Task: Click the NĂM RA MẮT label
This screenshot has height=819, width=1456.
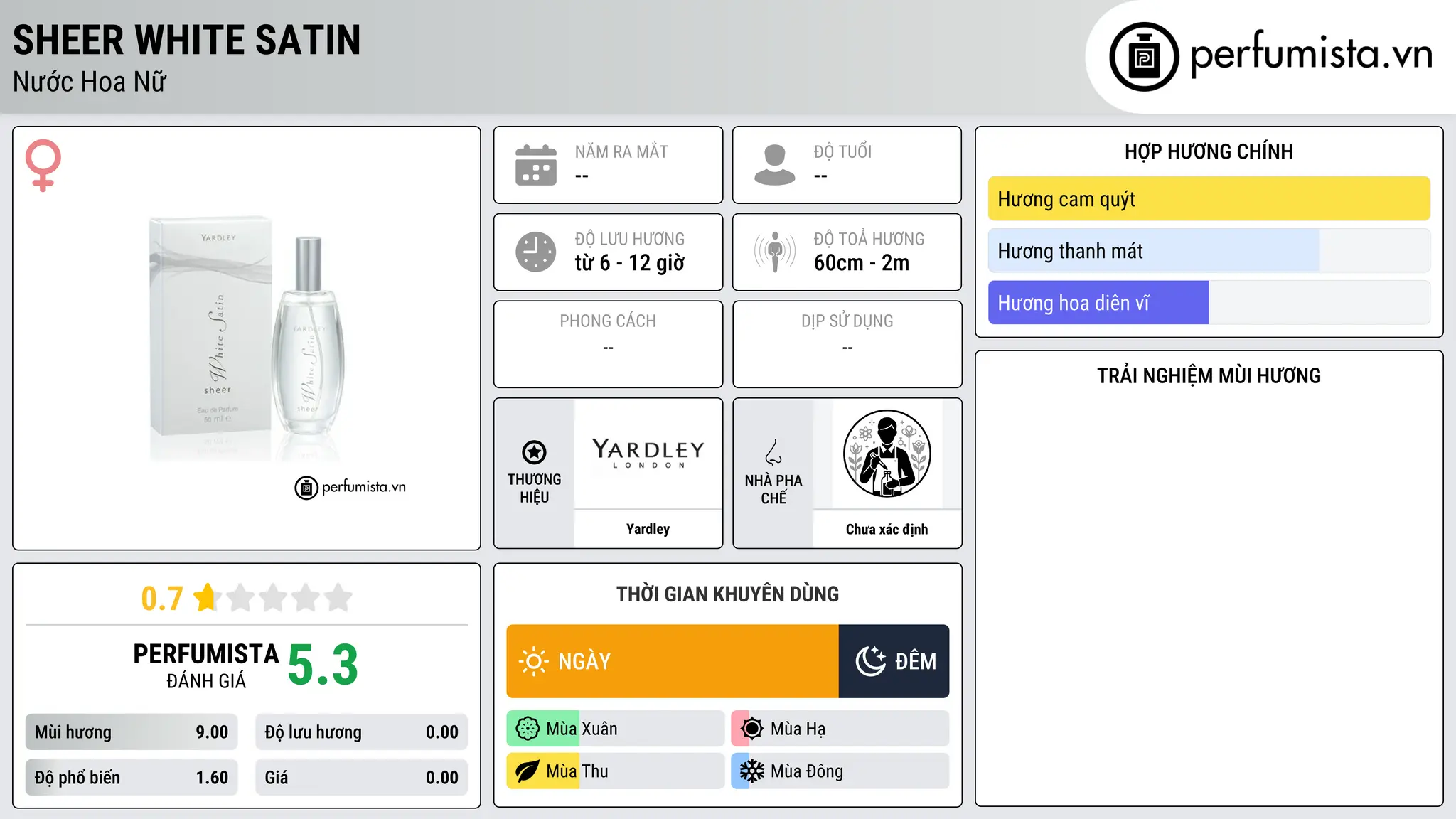Action: tap(621, 151)
